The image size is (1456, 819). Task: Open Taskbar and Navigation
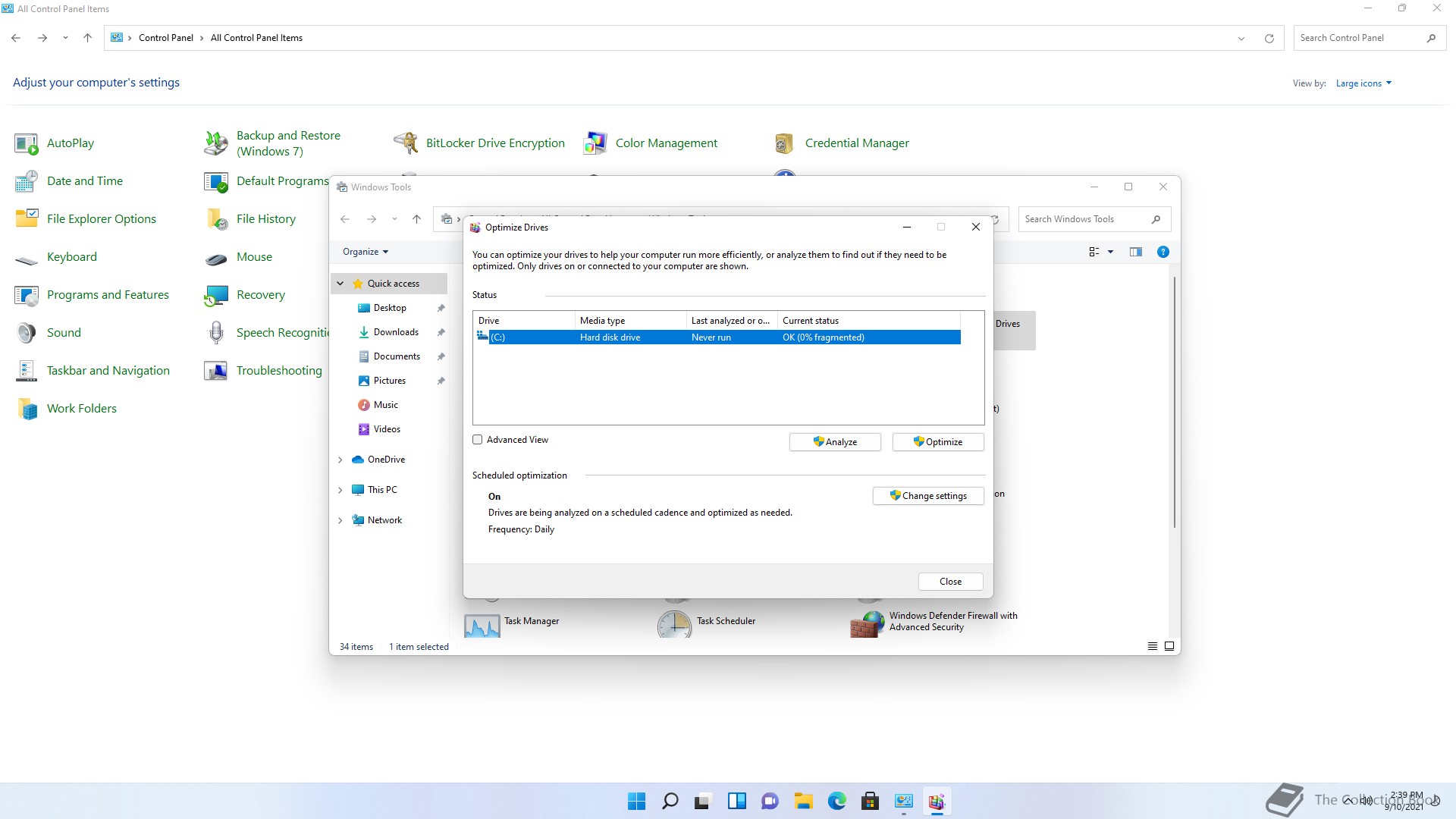[92, 371]
